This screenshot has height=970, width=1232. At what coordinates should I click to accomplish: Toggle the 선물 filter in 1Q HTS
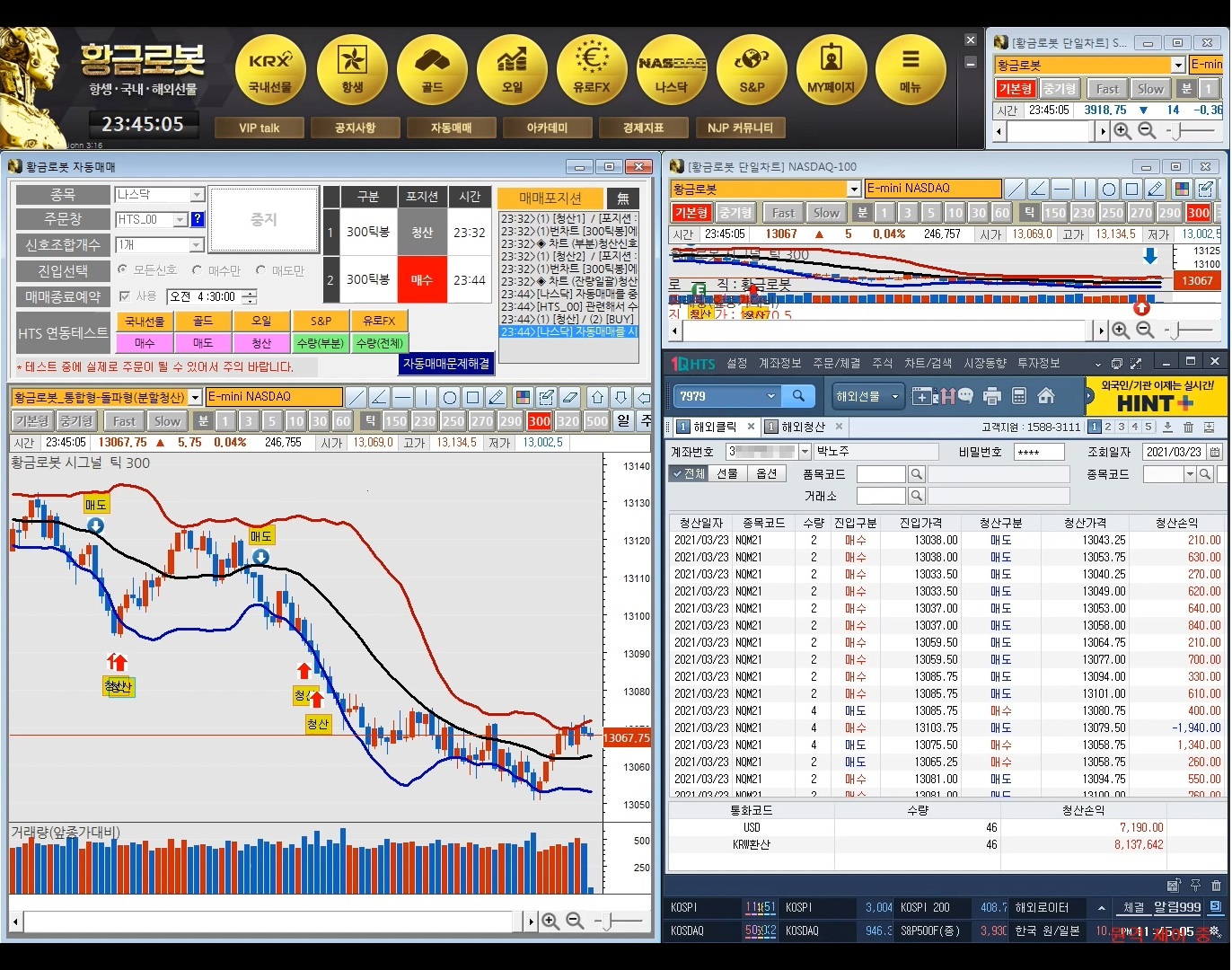point(727,473)
